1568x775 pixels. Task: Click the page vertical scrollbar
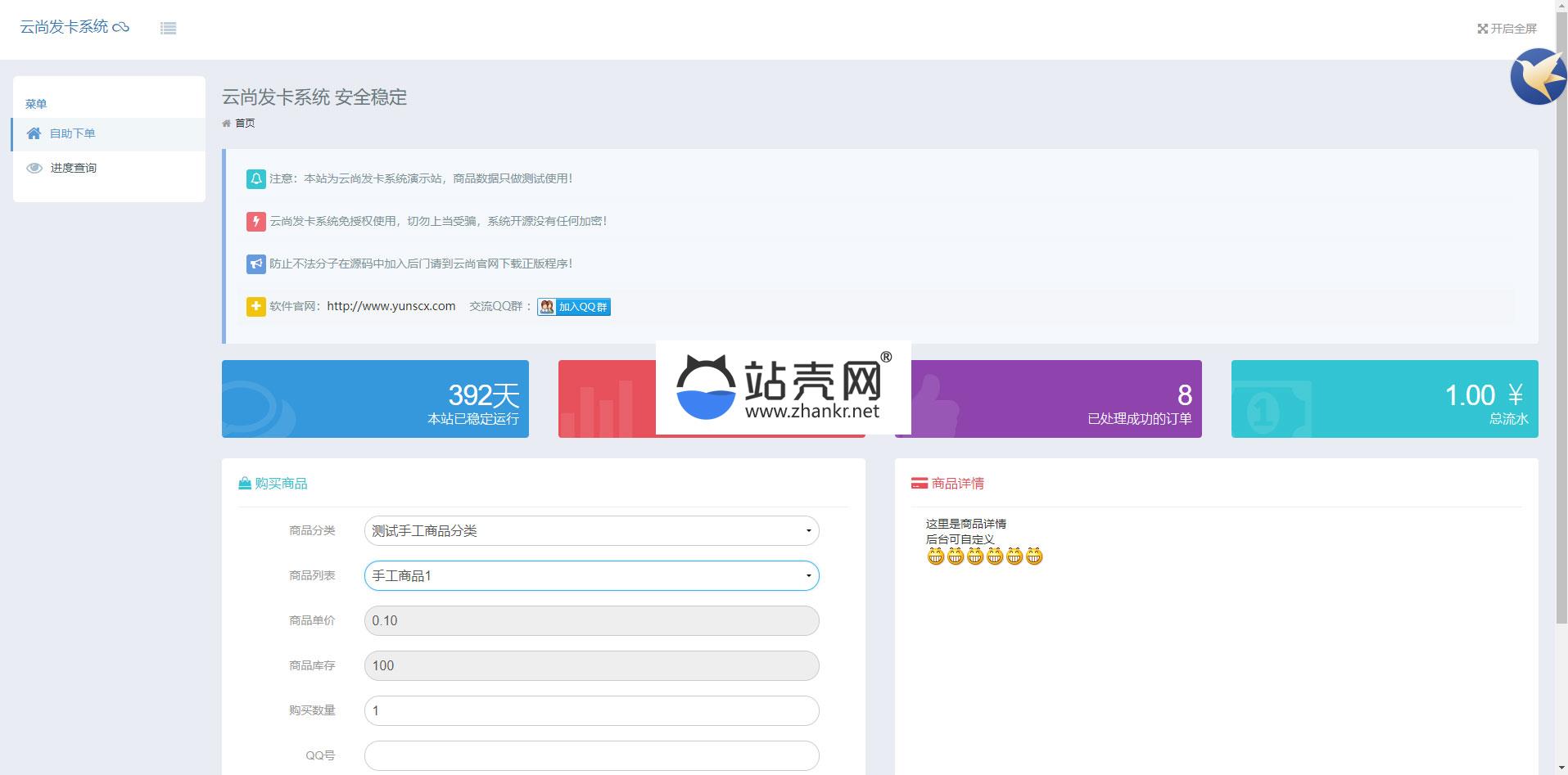(x=1561, y=327)
